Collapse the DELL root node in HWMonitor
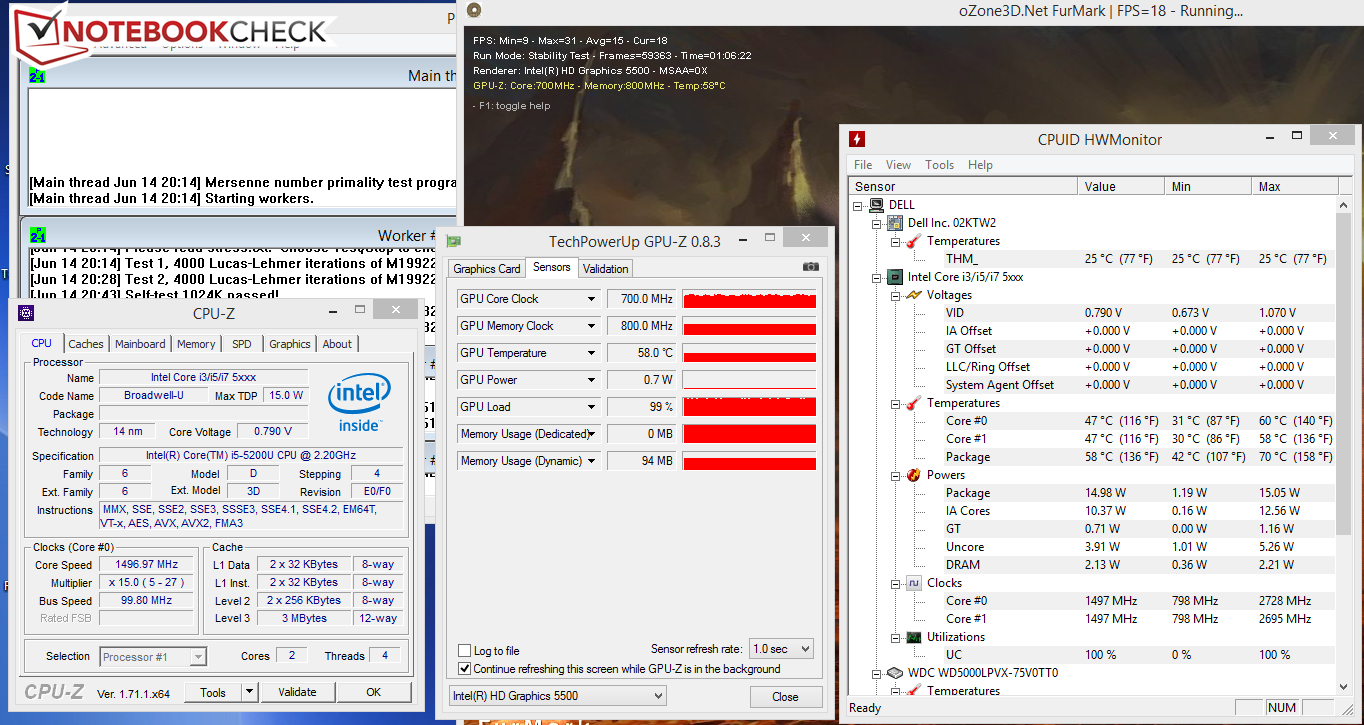The height and width of the screenshot is (725, 1364). coord(858,205)
